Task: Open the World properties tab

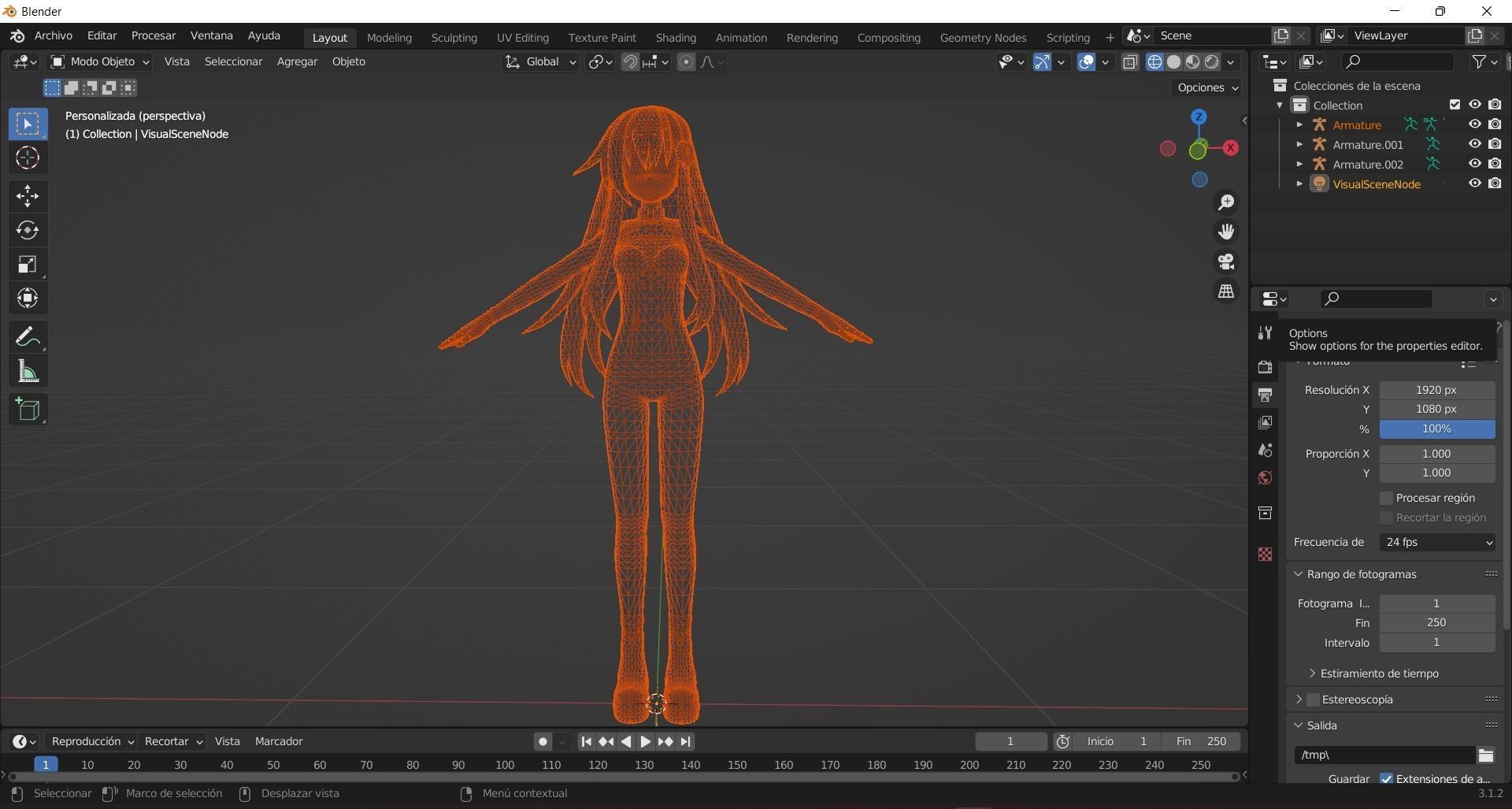Action: (1265, 477)
